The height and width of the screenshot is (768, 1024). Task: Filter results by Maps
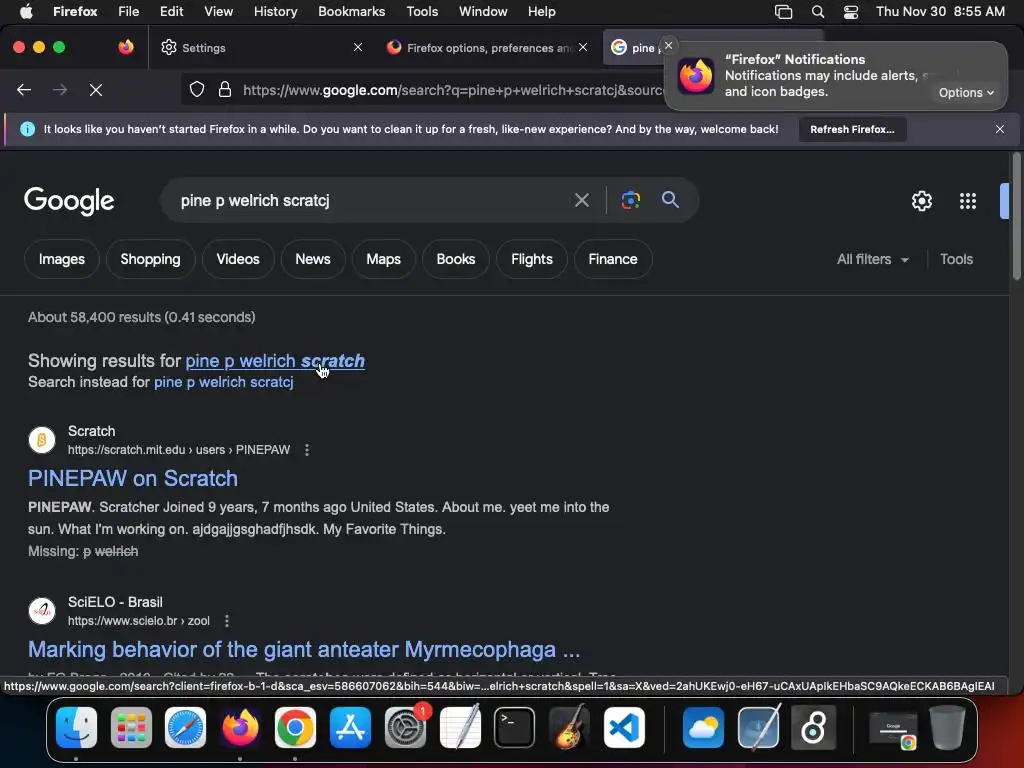tap(383, 259)
